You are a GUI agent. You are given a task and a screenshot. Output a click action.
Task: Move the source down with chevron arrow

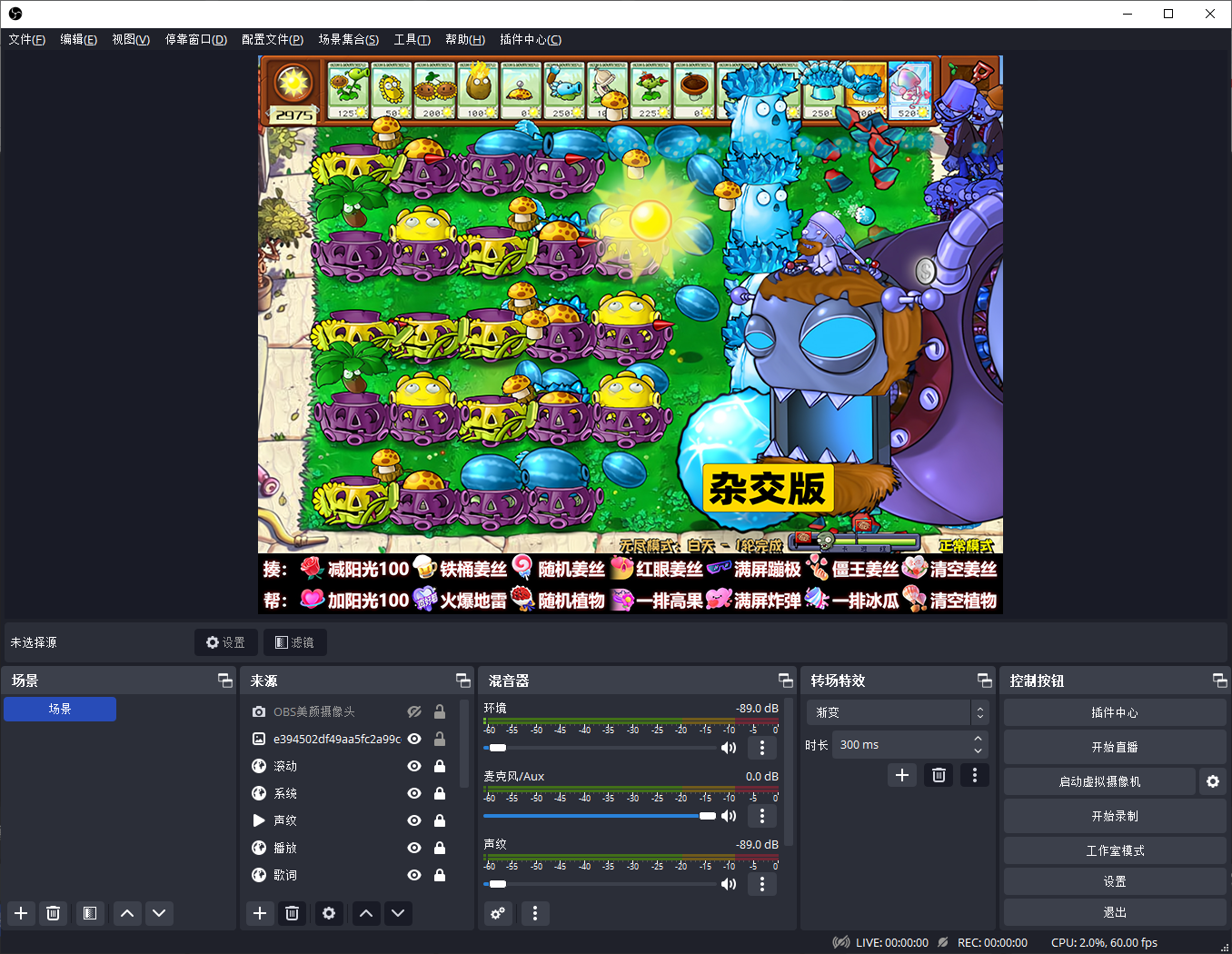(x=398, y=913)
